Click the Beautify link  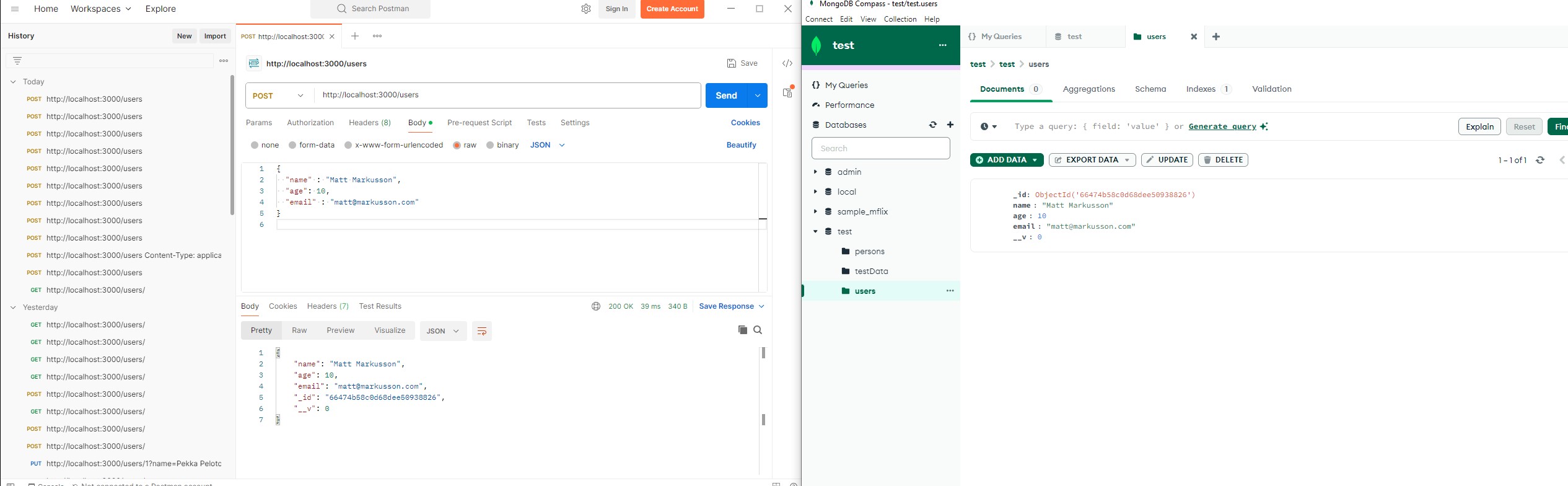741,145
